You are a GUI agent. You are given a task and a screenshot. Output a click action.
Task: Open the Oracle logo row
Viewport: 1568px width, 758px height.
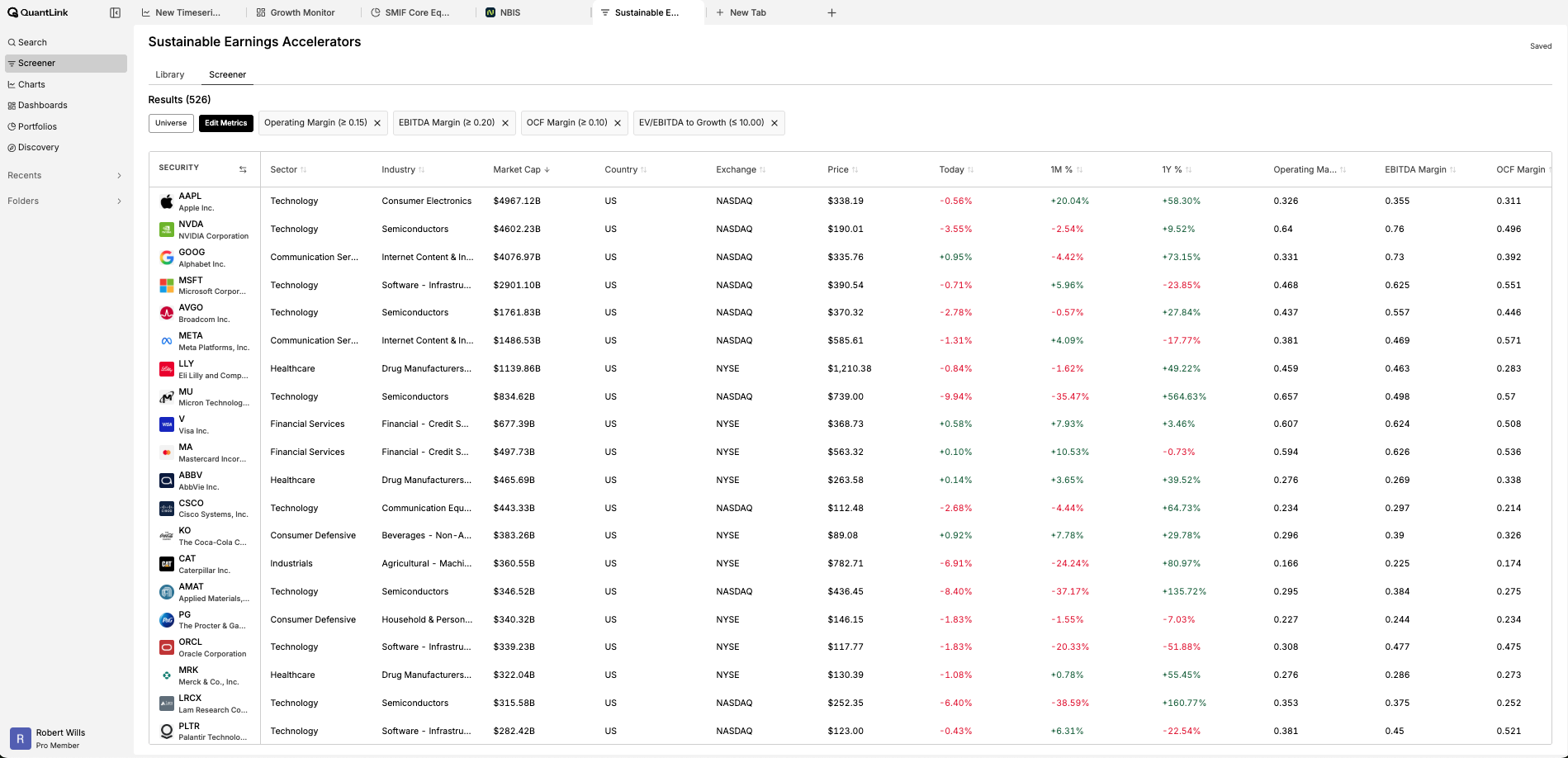pos(167,647)
